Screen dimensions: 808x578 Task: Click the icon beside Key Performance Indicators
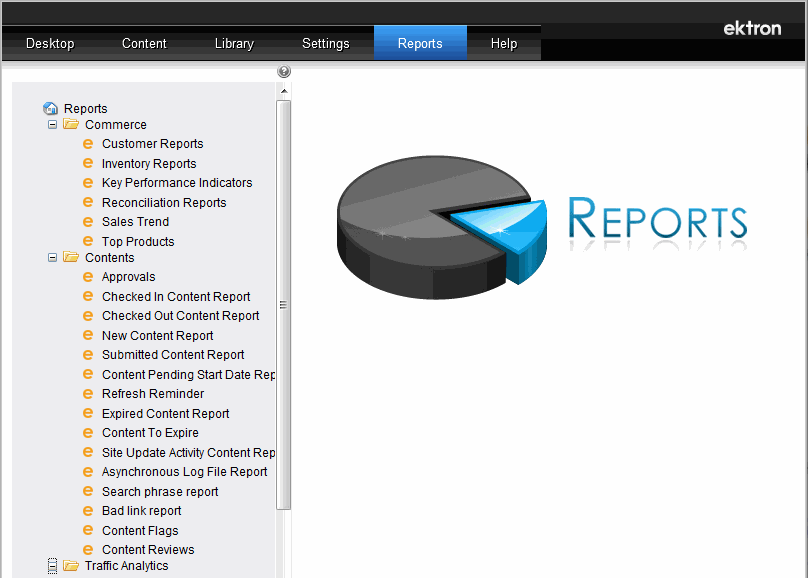coord(88,183)
